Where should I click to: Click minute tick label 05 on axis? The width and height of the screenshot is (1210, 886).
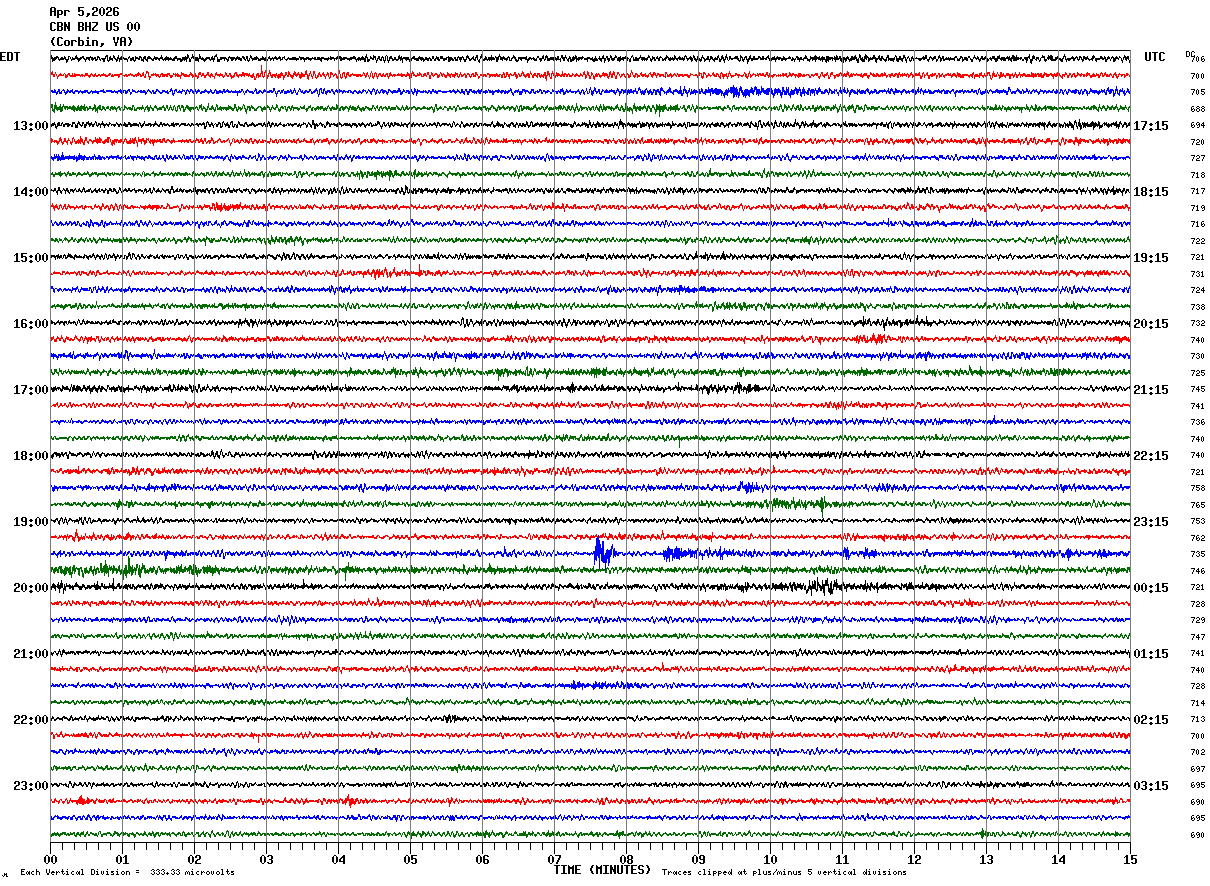coord(410,859)
